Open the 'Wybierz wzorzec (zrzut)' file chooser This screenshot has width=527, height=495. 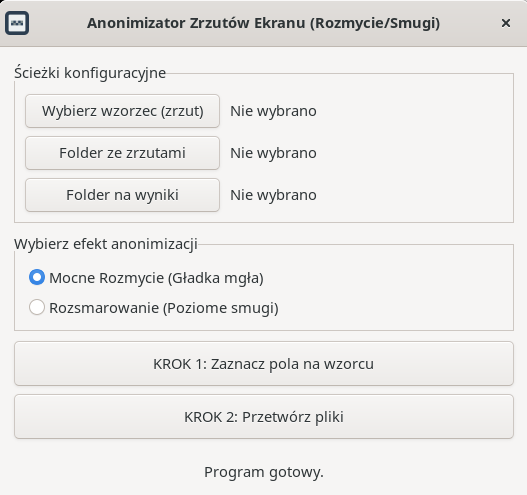[x=122, y=111]
